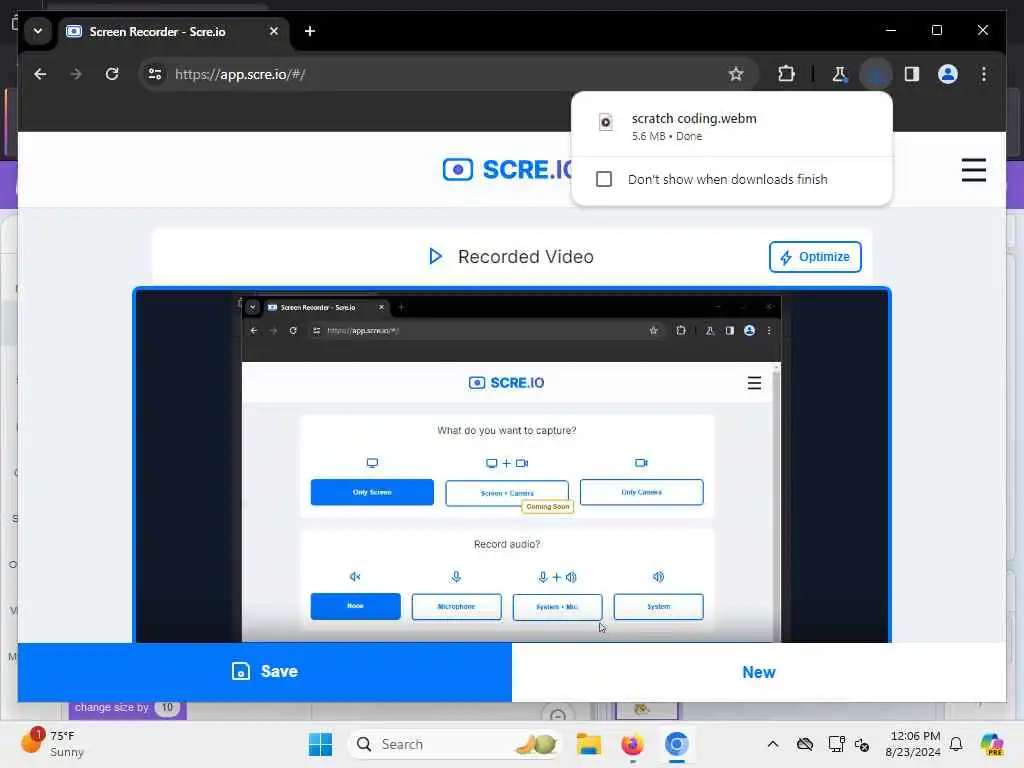
Task: Bookmark this page with the star icon
Action: point(736,74)
